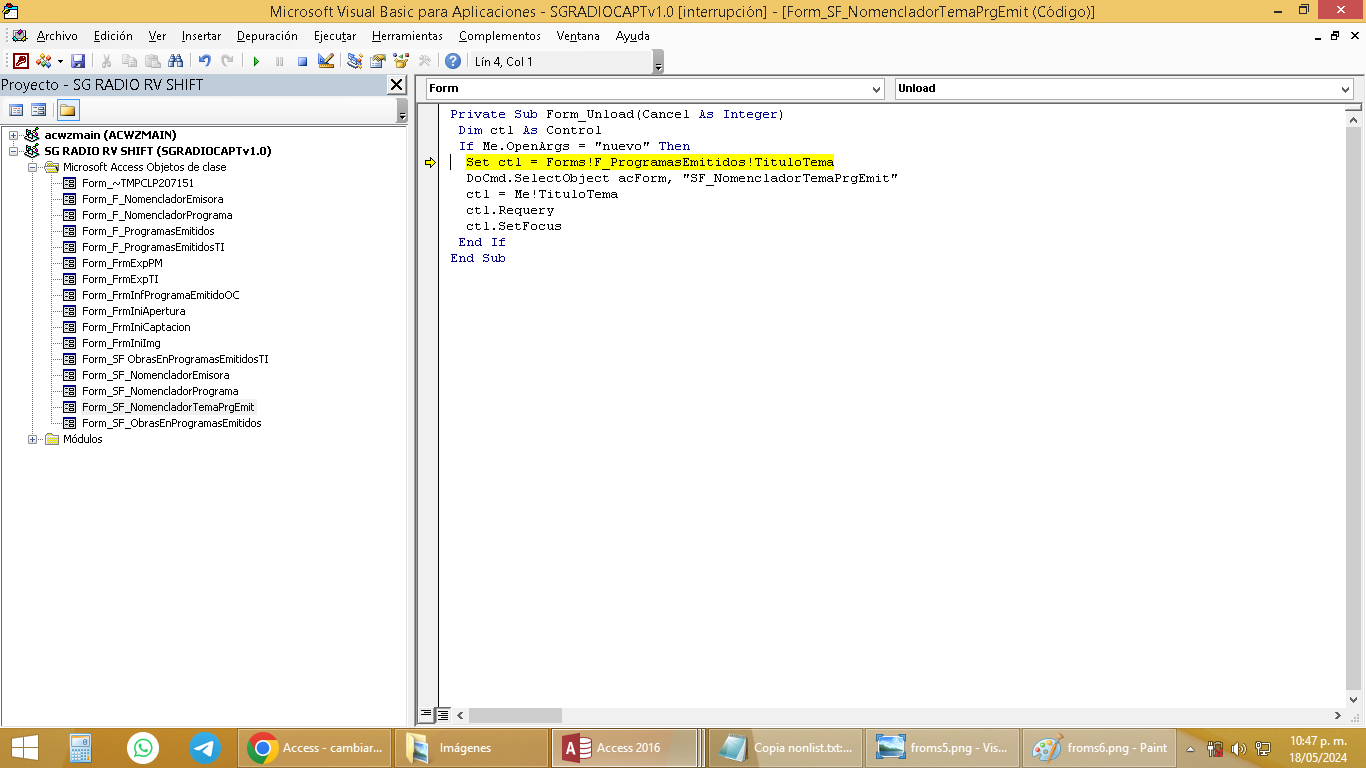Switch to Access 2016 in the taskbar

pos(625,748)
